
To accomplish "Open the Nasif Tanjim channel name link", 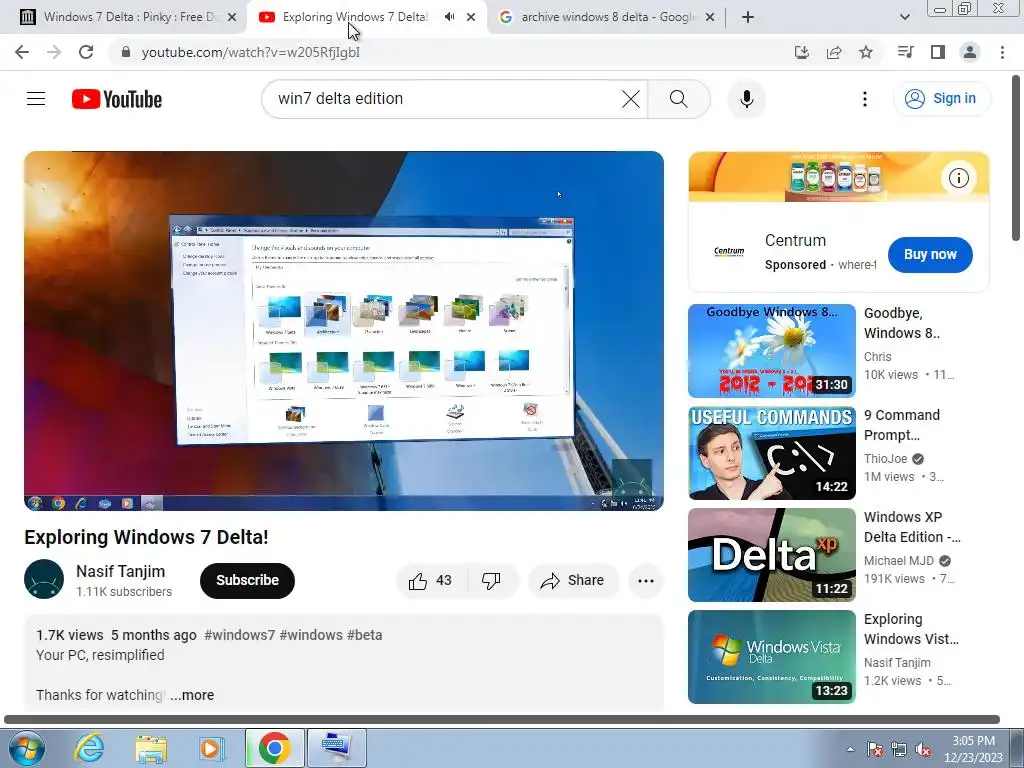I will coord(120,571).
